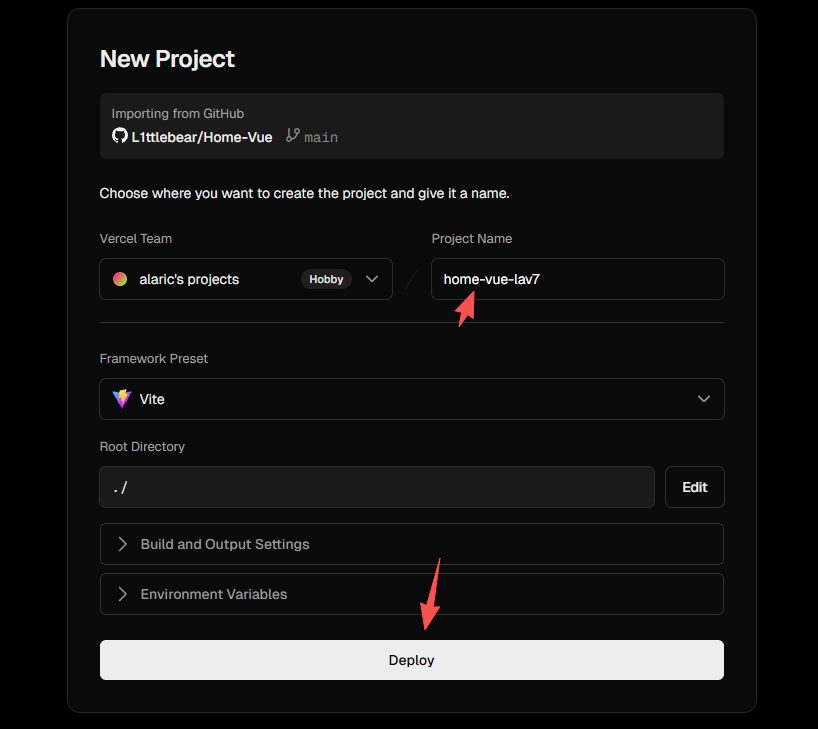The image size is (818, 729).
Task: Click the Project Name label
Action: 471,239
